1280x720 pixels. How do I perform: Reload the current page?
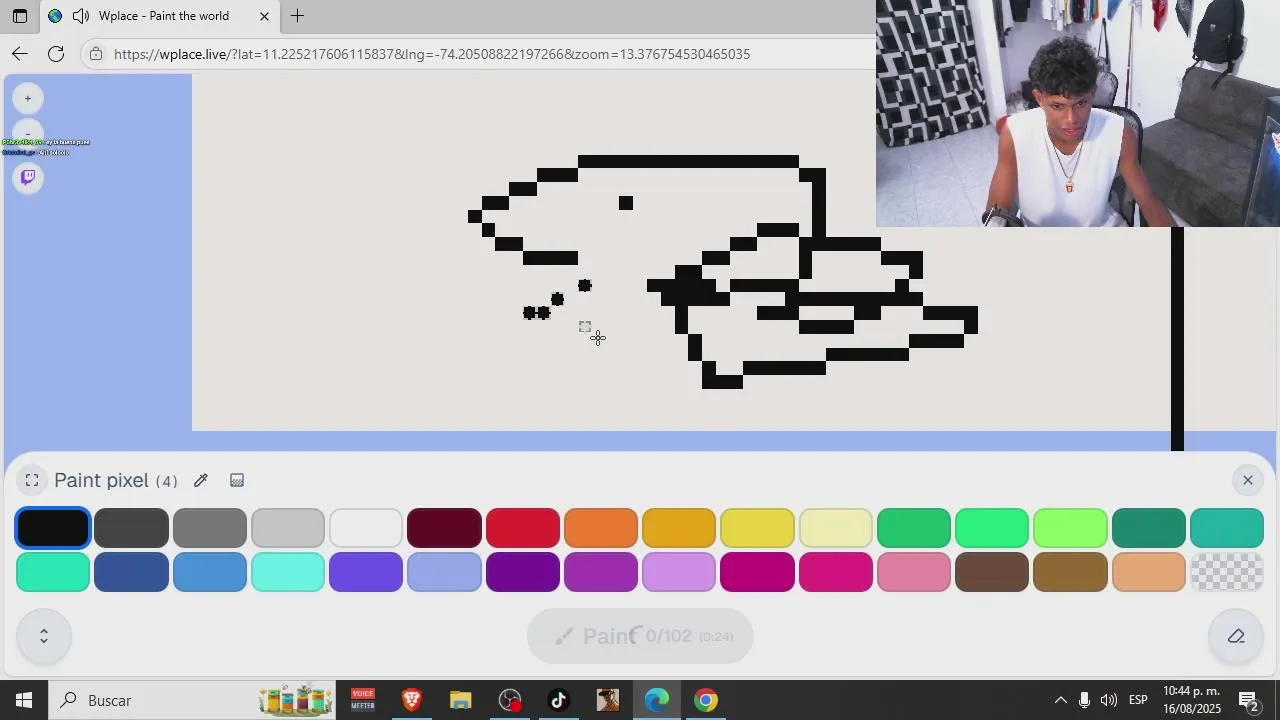click(x=56, y=54)
